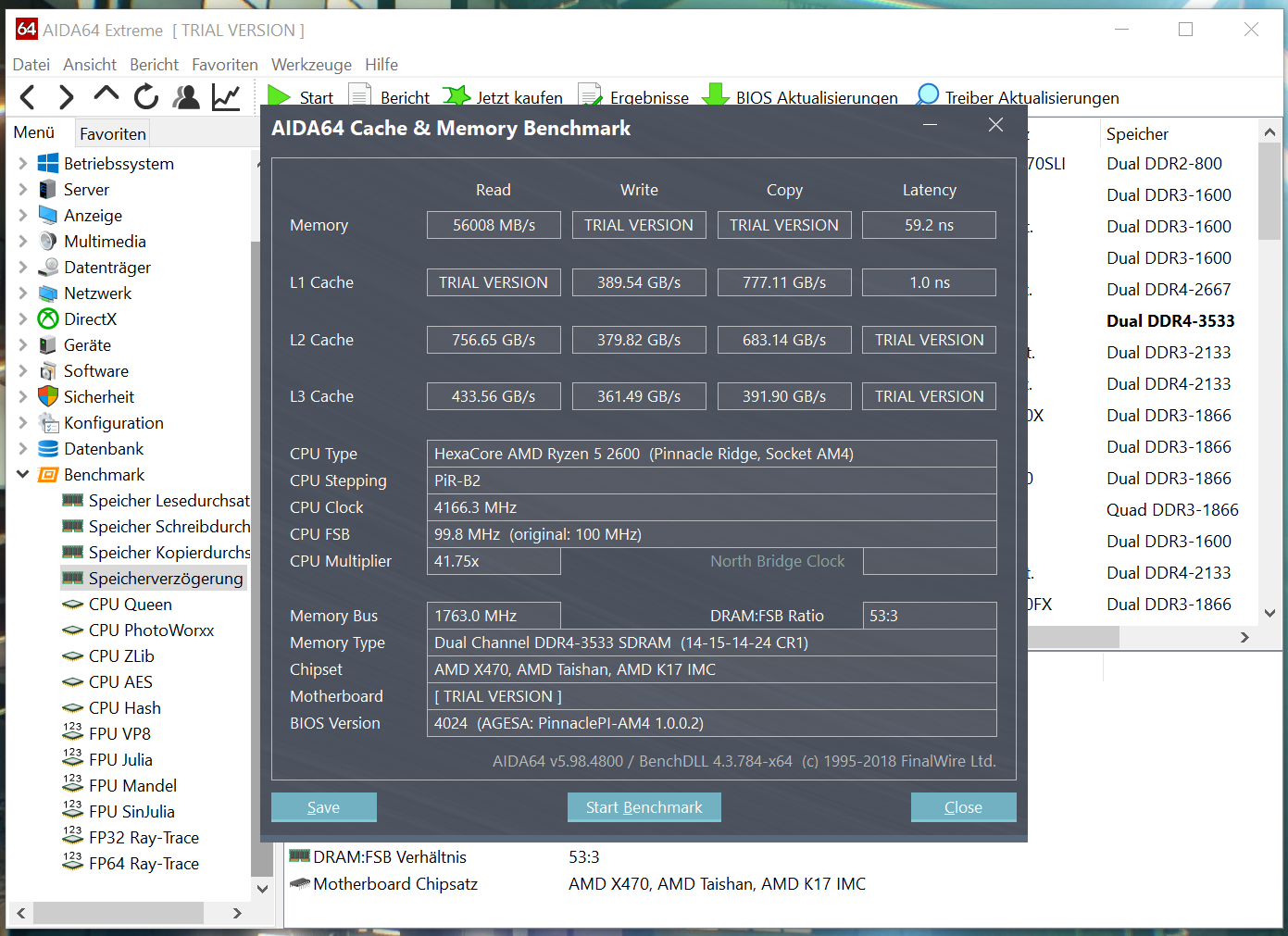1288x936 pixels.
Task: Select FPU Julia benchmark
Action: pos(120,760)
